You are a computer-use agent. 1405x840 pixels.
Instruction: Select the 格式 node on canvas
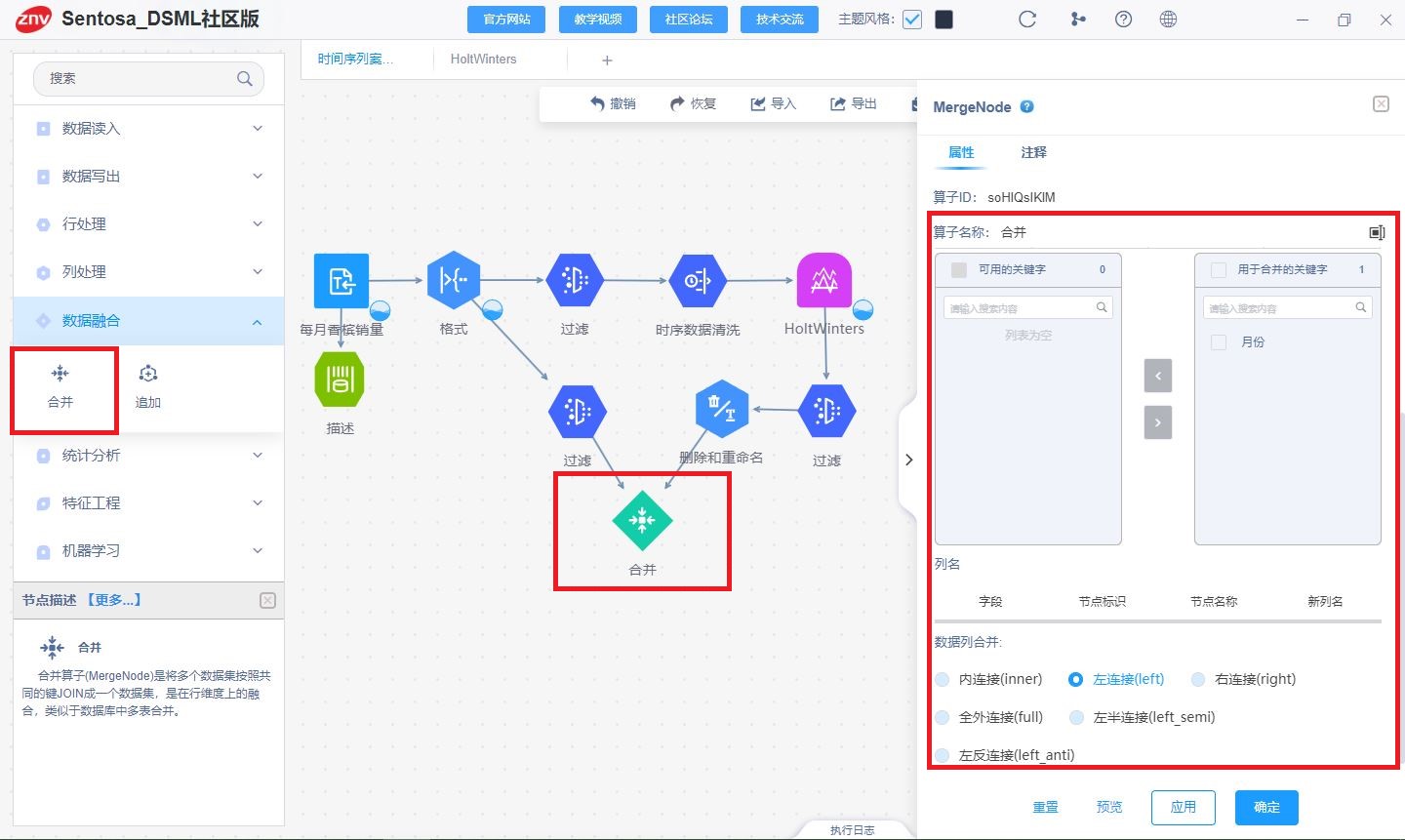pos(454,280)
